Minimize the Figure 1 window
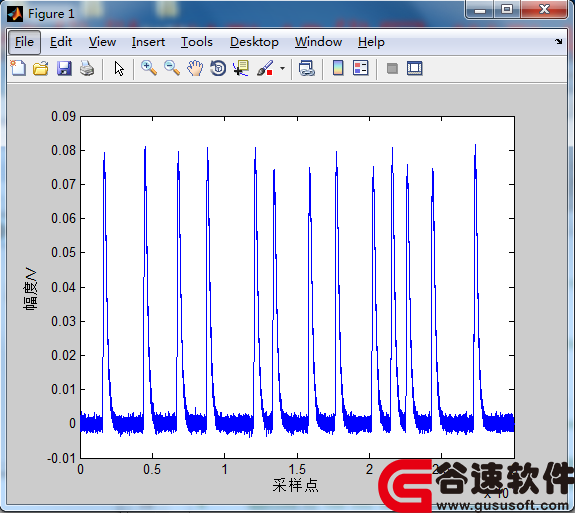The image size is (575, 513). tap(480, 9)
